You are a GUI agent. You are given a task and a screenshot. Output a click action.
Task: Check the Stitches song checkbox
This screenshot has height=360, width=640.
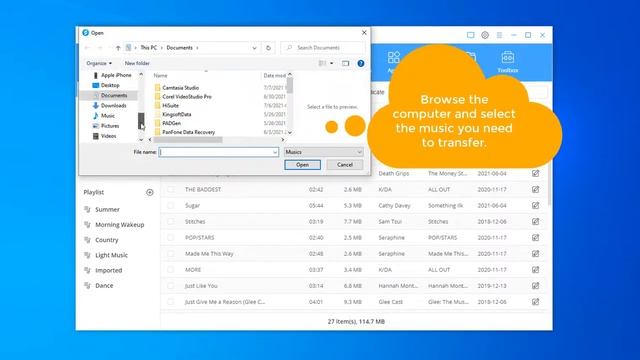pyautogui.click(x=171, y=221)
